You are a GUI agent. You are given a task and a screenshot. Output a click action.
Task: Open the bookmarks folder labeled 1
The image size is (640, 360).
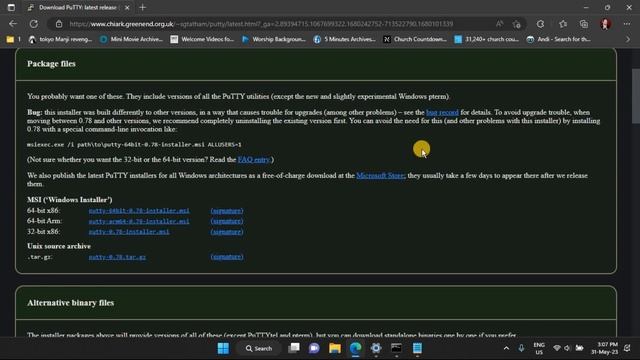point(13,39)
